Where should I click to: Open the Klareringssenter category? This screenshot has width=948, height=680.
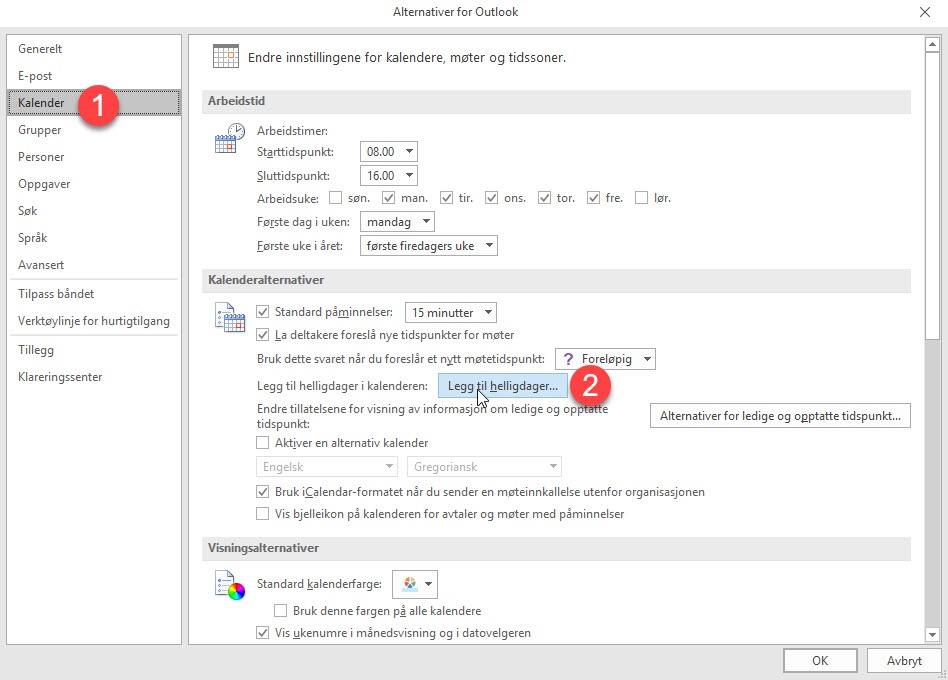coord(94,377)
